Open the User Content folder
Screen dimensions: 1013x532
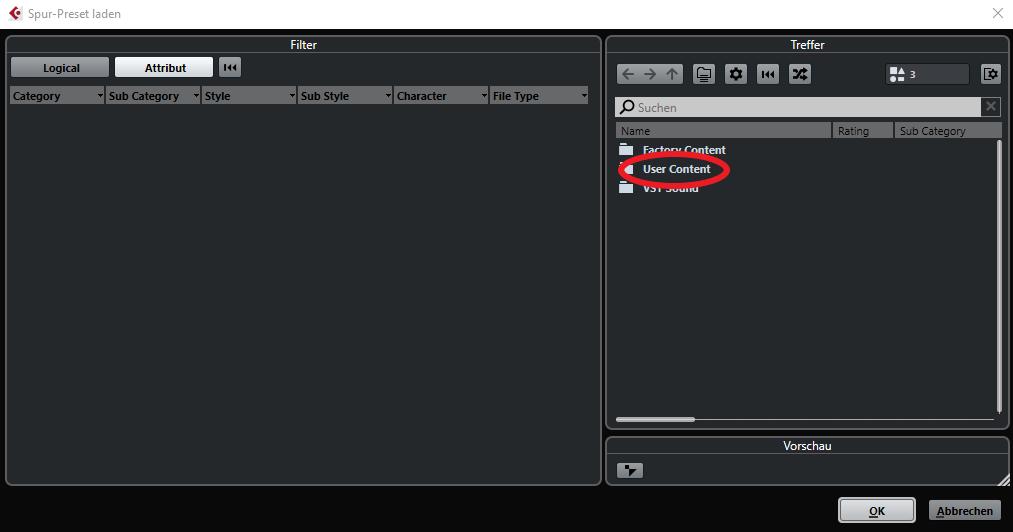pos(676,169)
